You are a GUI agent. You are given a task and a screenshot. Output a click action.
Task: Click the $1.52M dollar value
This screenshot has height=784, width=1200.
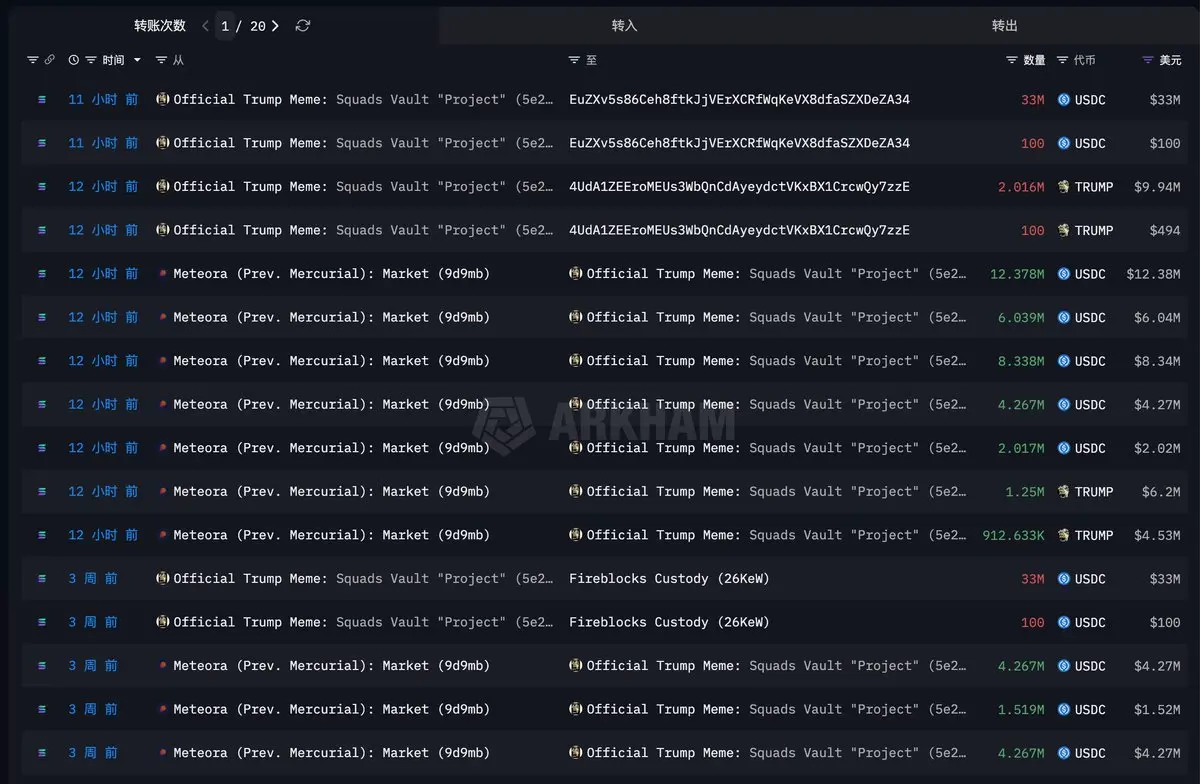pos(1157,709)
